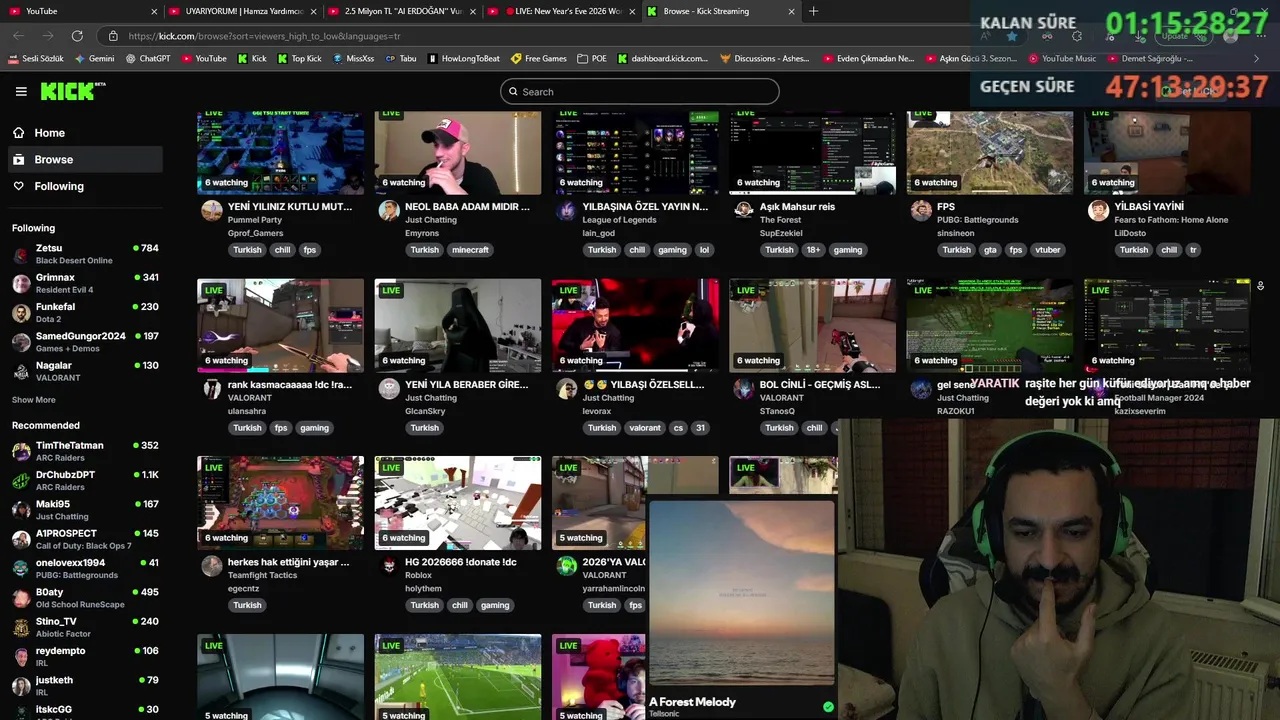This screenshot has height=720, width=1280.
Task: Switch to the 2.5 Milyon TL tab
Action: coord(402,11)
